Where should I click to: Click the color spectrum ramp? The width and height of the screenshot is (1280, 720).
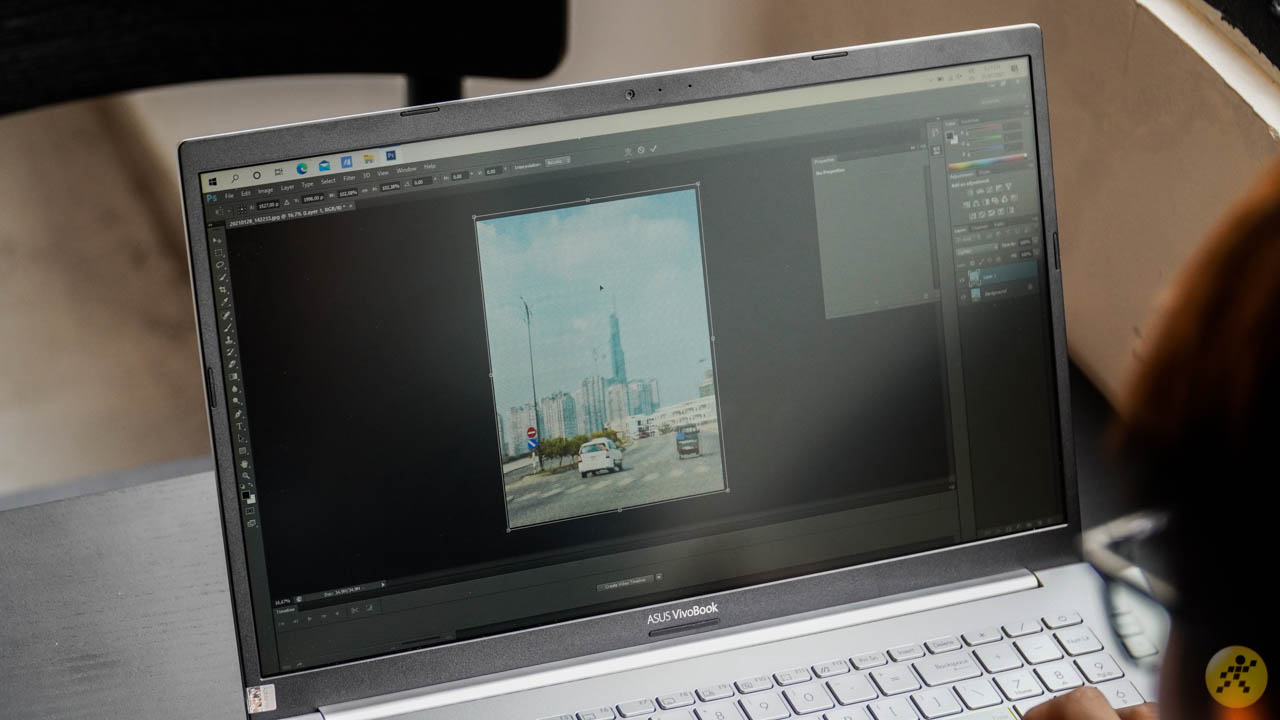tap(988, 161)
